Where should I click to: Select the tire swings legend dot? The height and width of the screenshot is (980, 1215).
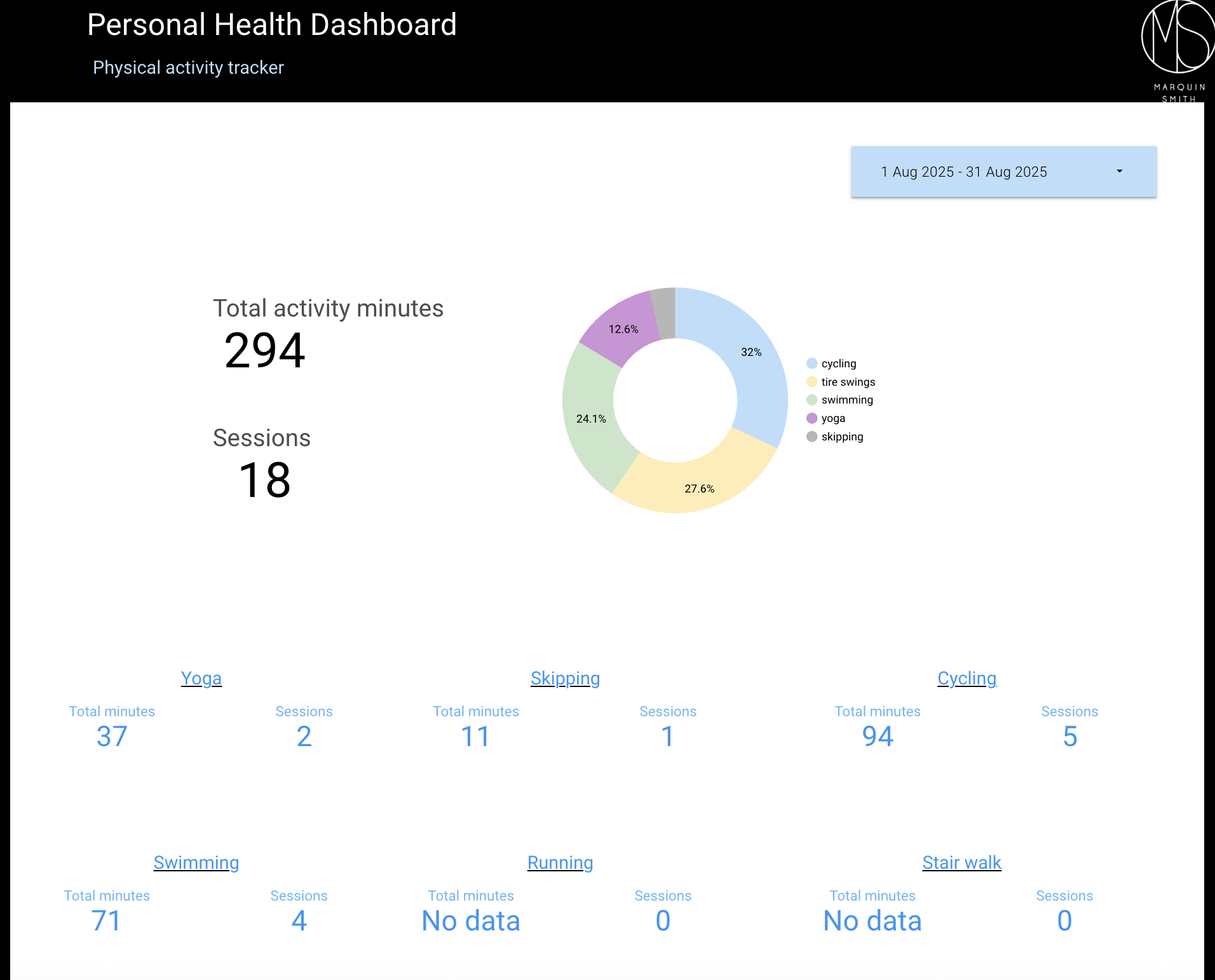coord(811,382)
